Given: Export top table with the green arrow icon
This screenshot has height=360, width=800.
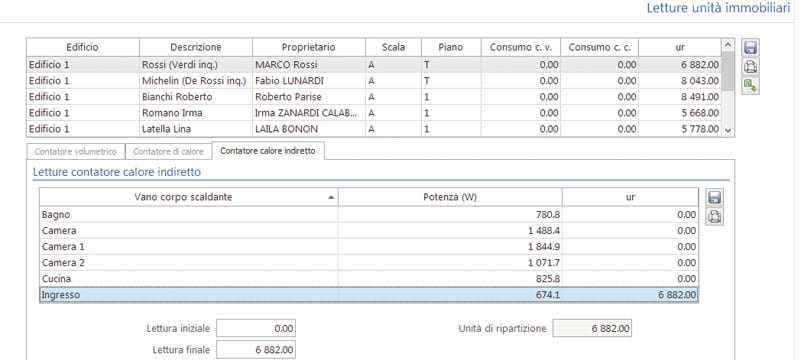Looking at the screenshot, I should click(x=751, y=85).
